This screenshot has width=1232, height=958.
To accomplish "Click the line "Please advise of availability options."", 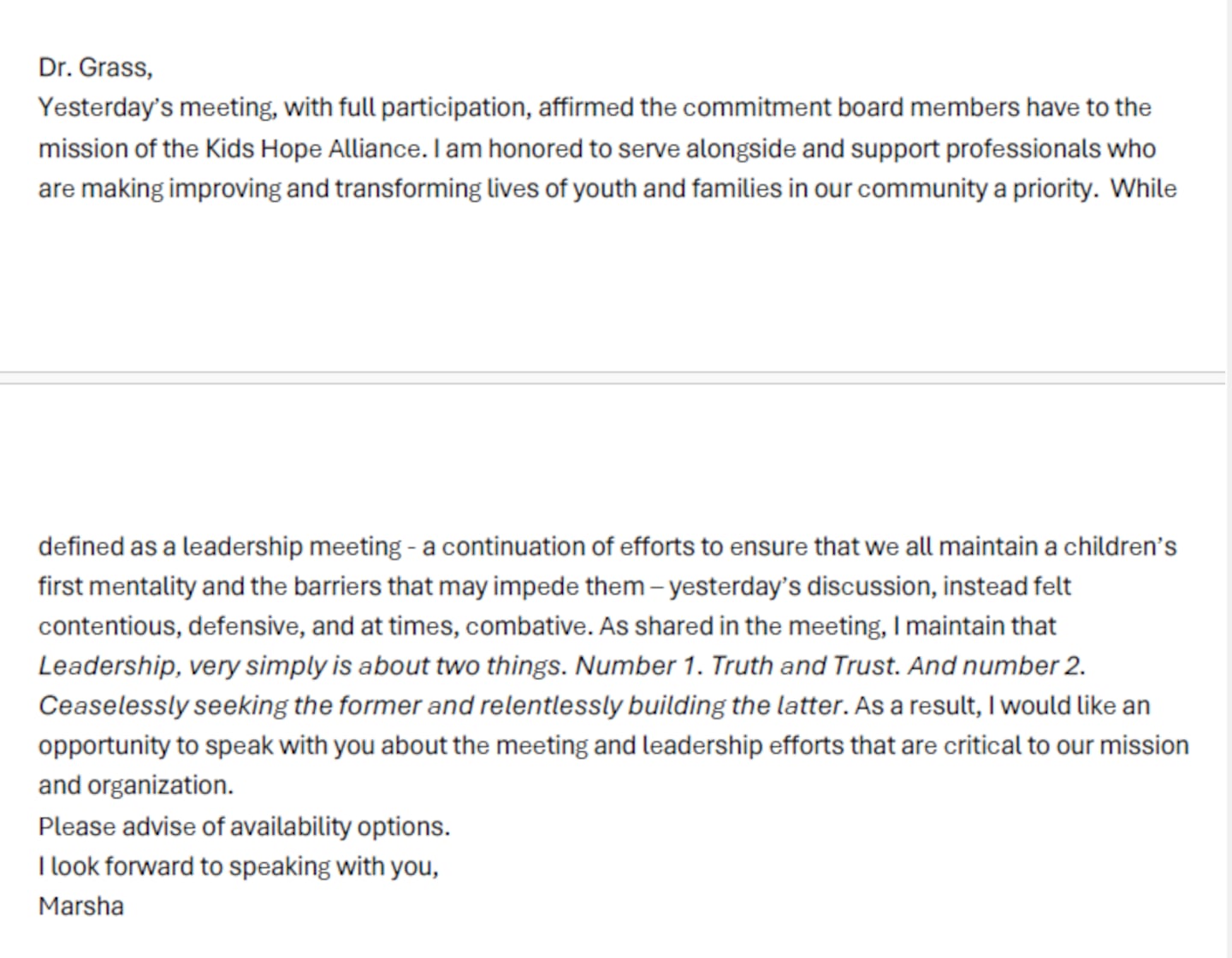I will (x=244, y=827).
